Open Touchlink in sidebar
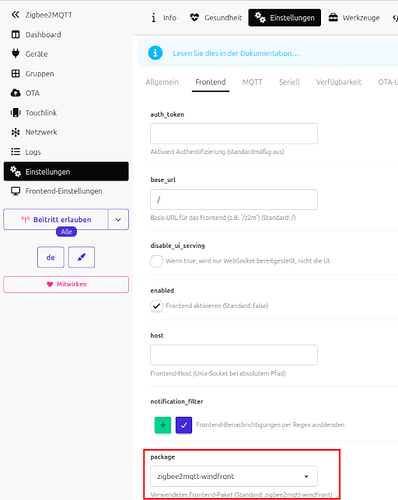398x500 pixels. click(34, 113)
